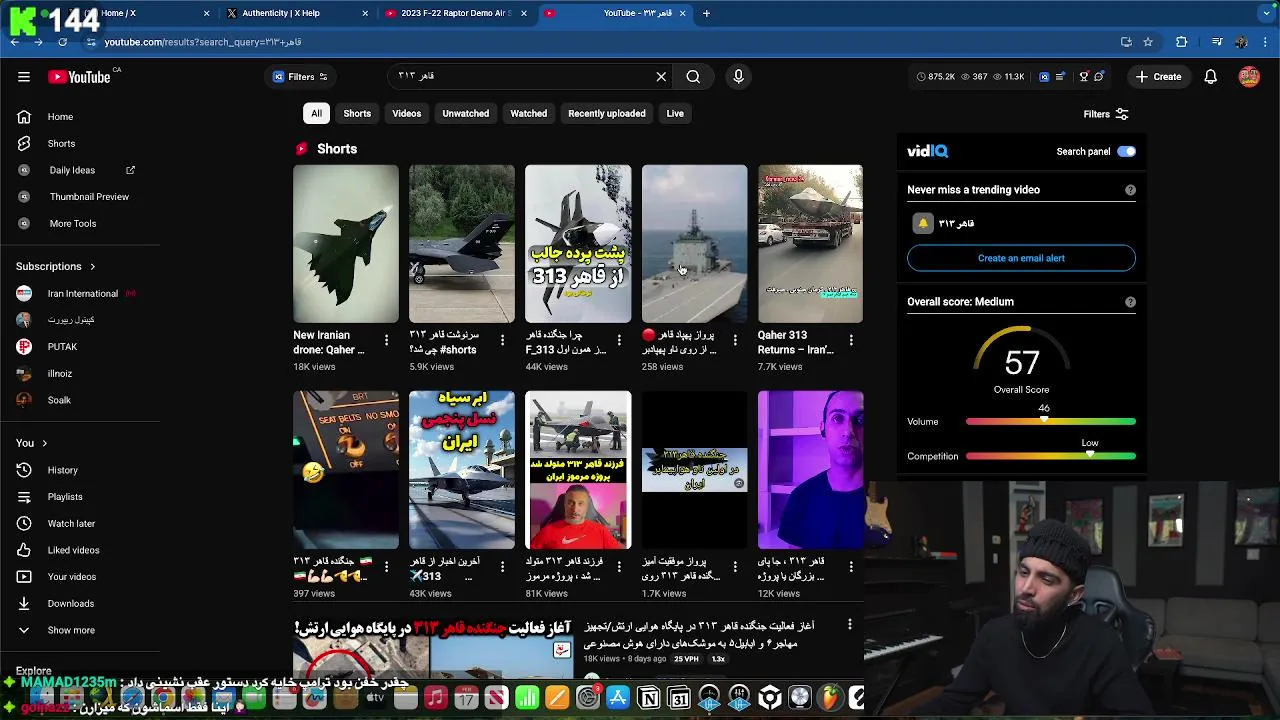Open the Filters control at right of the chips
The height and width of the screenshot is (720, 1280).
[1106, 114]
